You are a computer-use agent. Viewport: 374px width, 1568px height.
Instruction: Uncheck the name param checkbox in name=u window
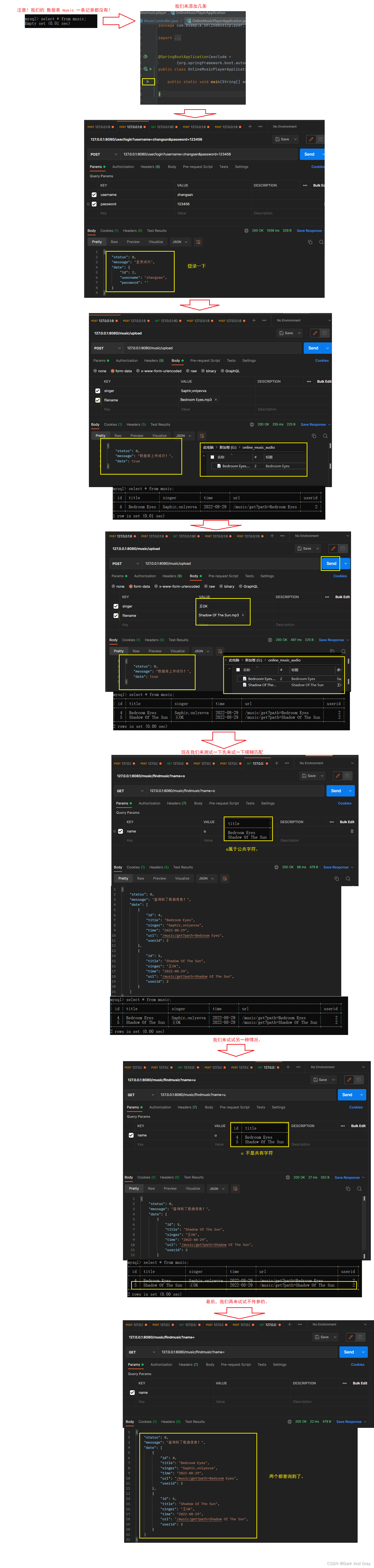131,1135
